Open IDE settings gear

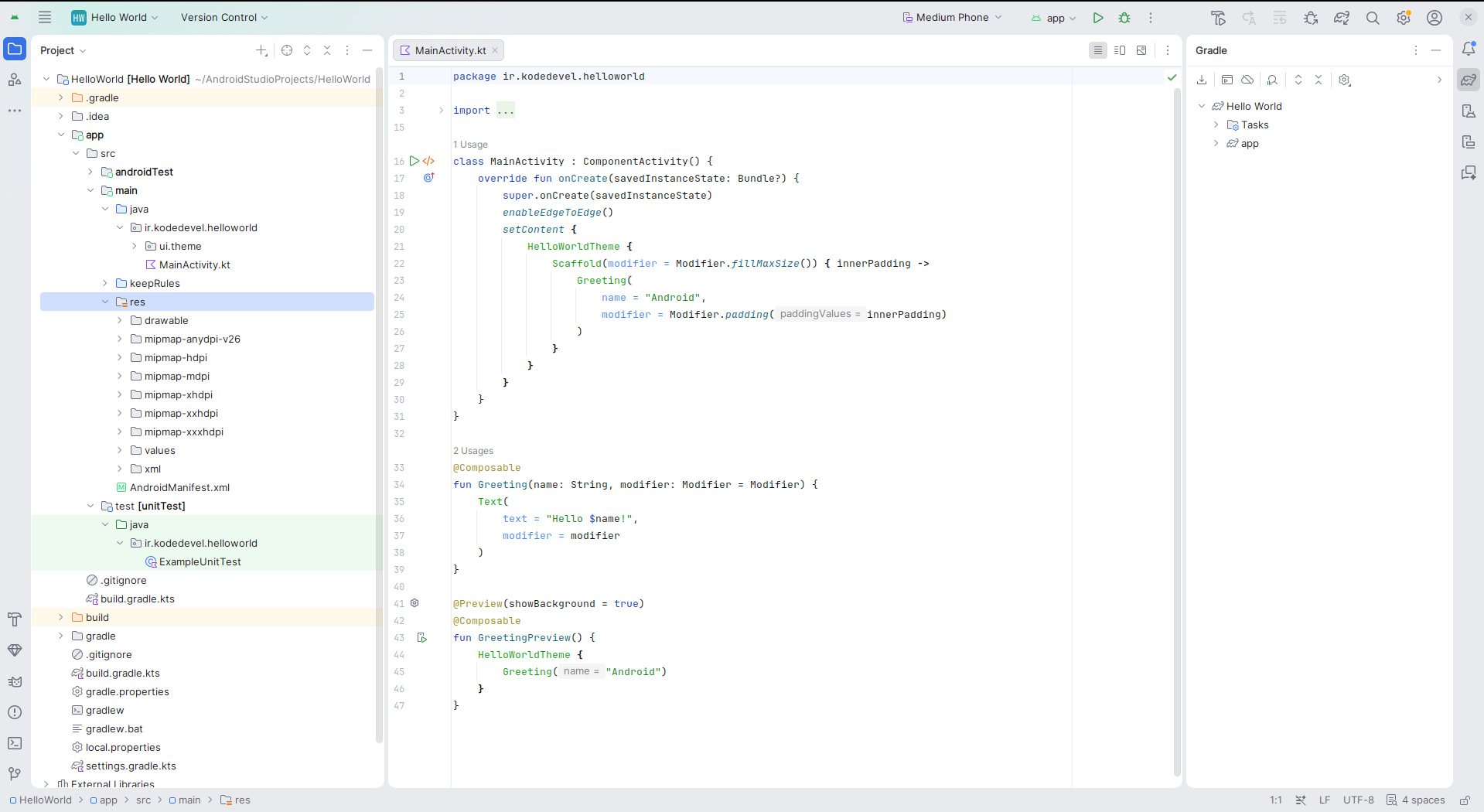[x=1404, y=17]
